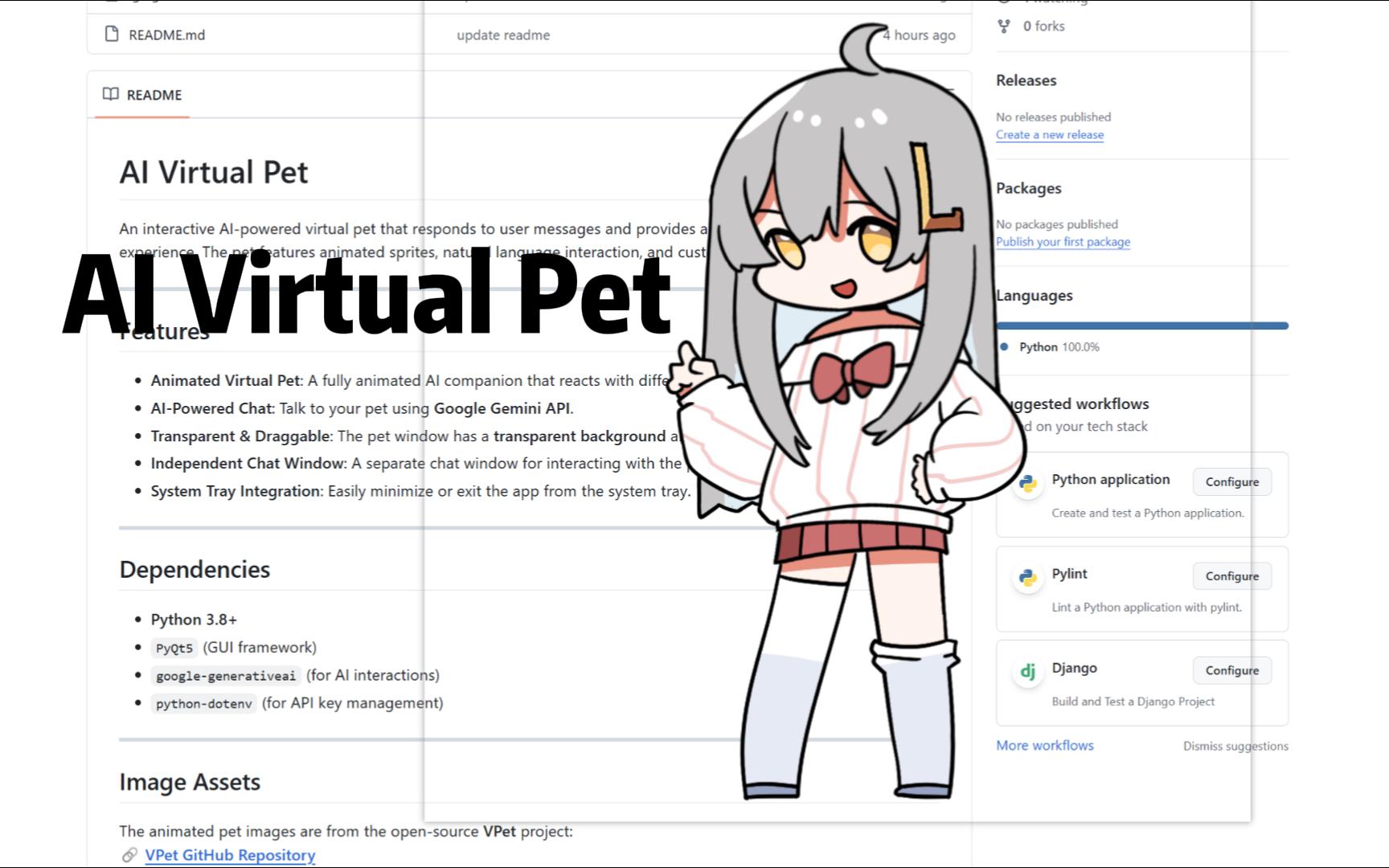The height and width of the screenshot is (868, 1389).
Task: Click the Python application logo icon
Action: point(1027,483)
